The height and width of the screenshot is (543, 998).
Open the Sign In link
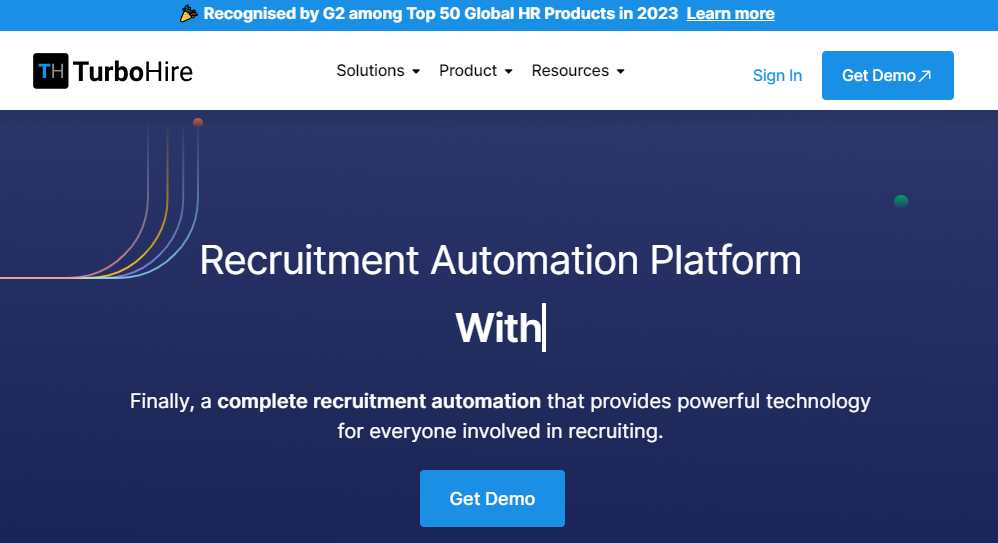pos(777,76)
